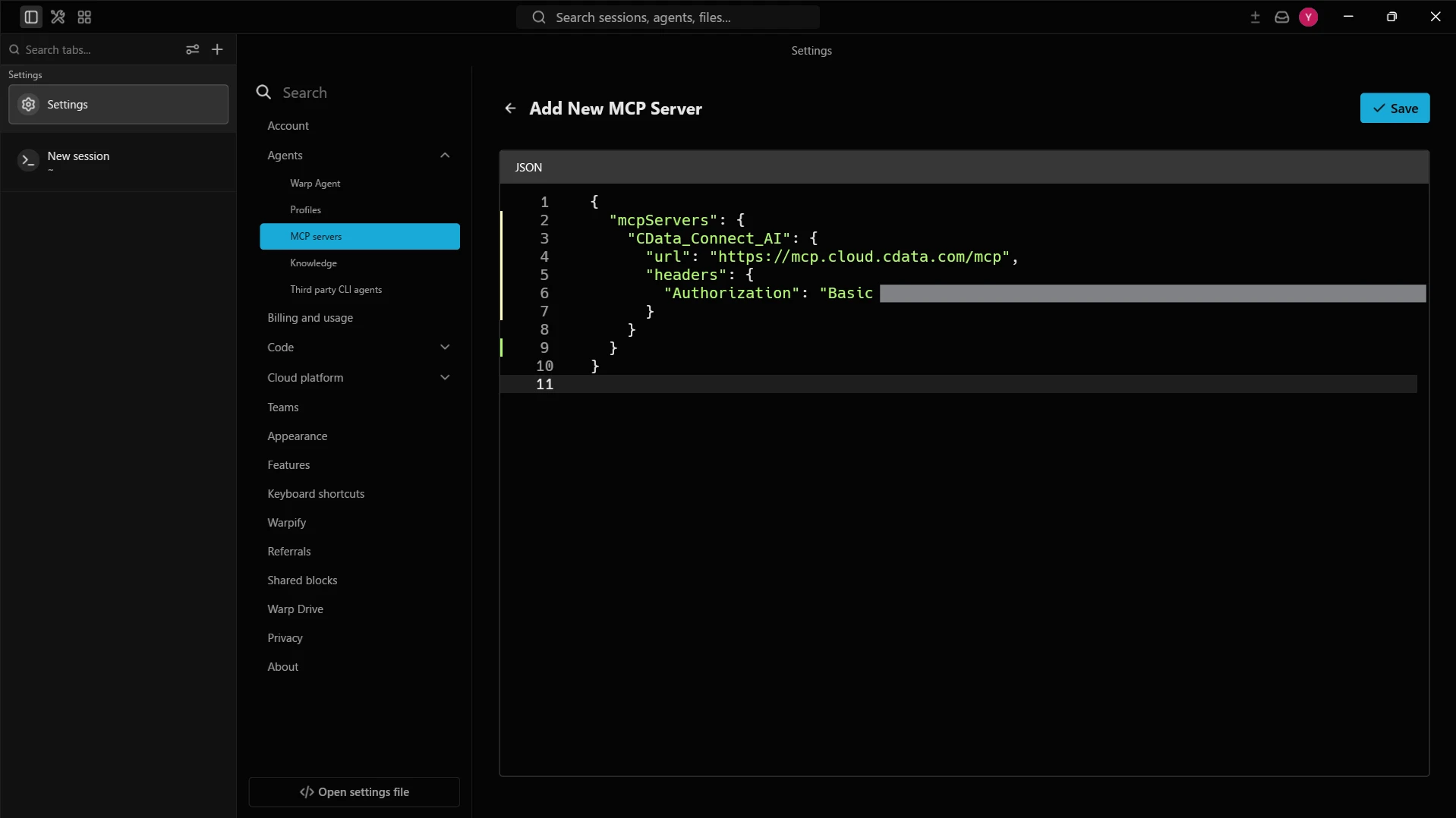The width and height of the screenshot is (1456, 818).
Task: Open settings file button
Action: [x=354, y=791]
